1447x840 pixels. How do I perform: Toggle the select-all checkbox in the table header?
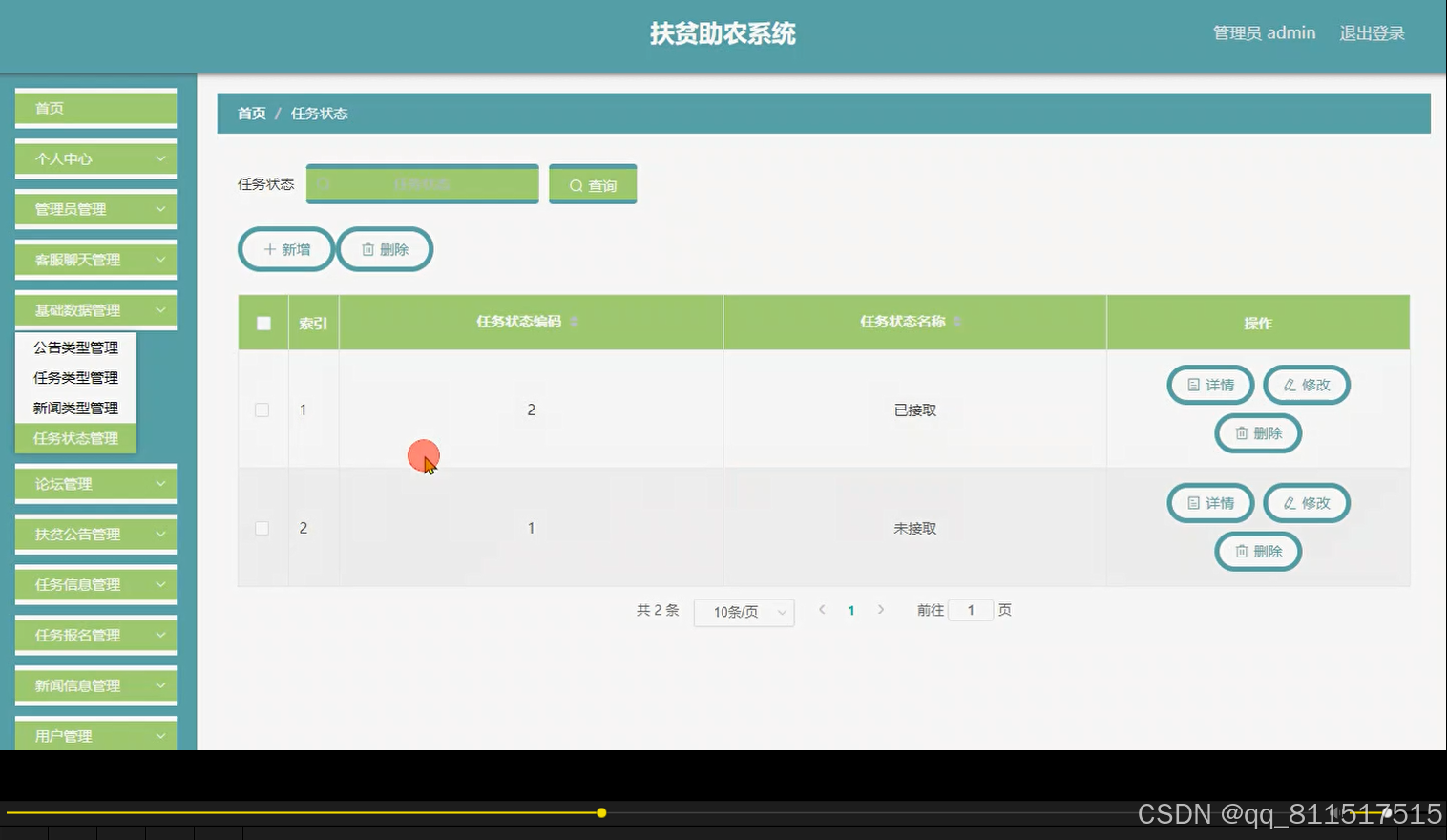[263, 323]
